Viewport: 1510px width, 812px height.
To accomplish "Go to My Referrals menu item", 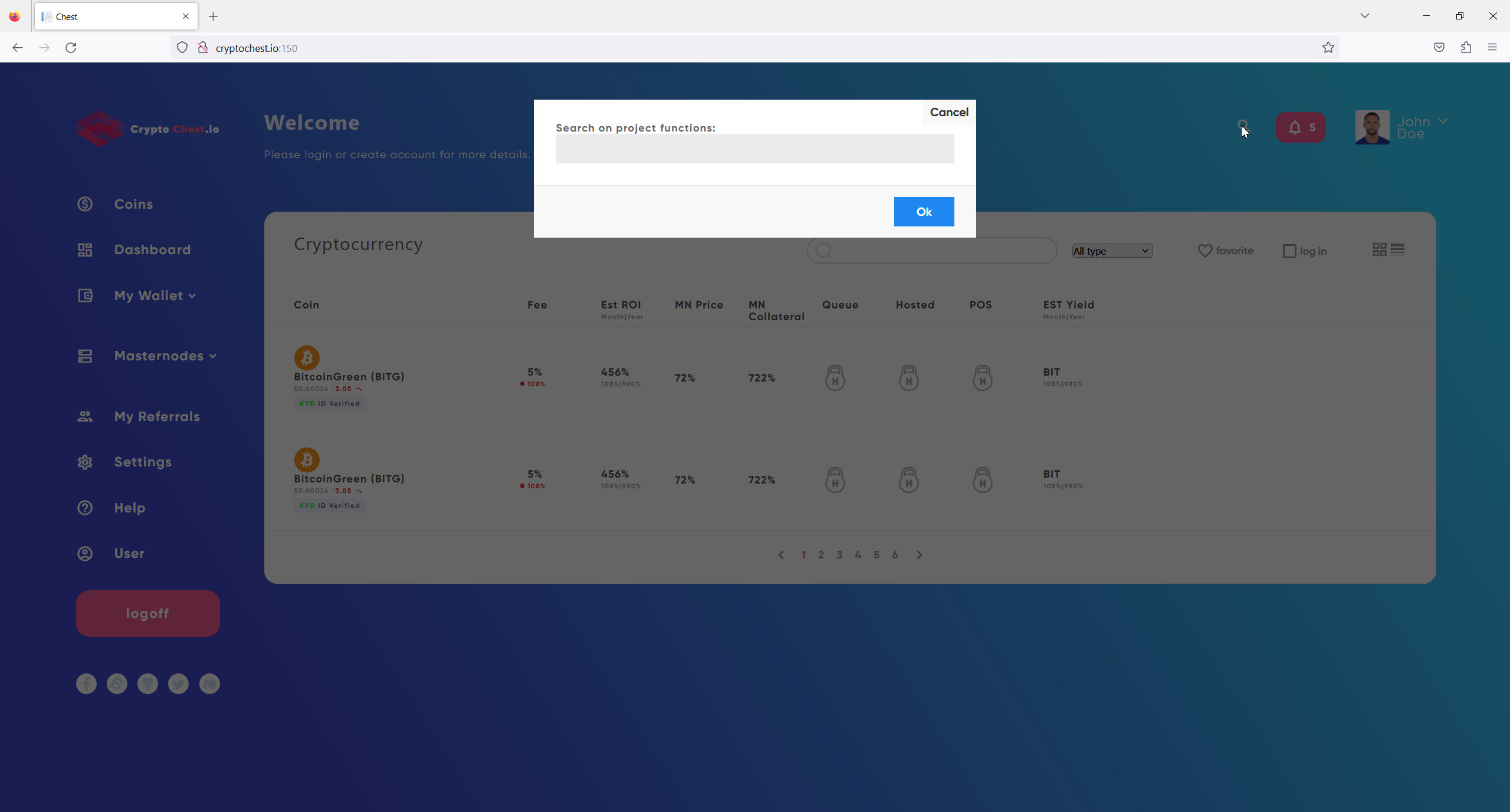I will coord(157,416).
